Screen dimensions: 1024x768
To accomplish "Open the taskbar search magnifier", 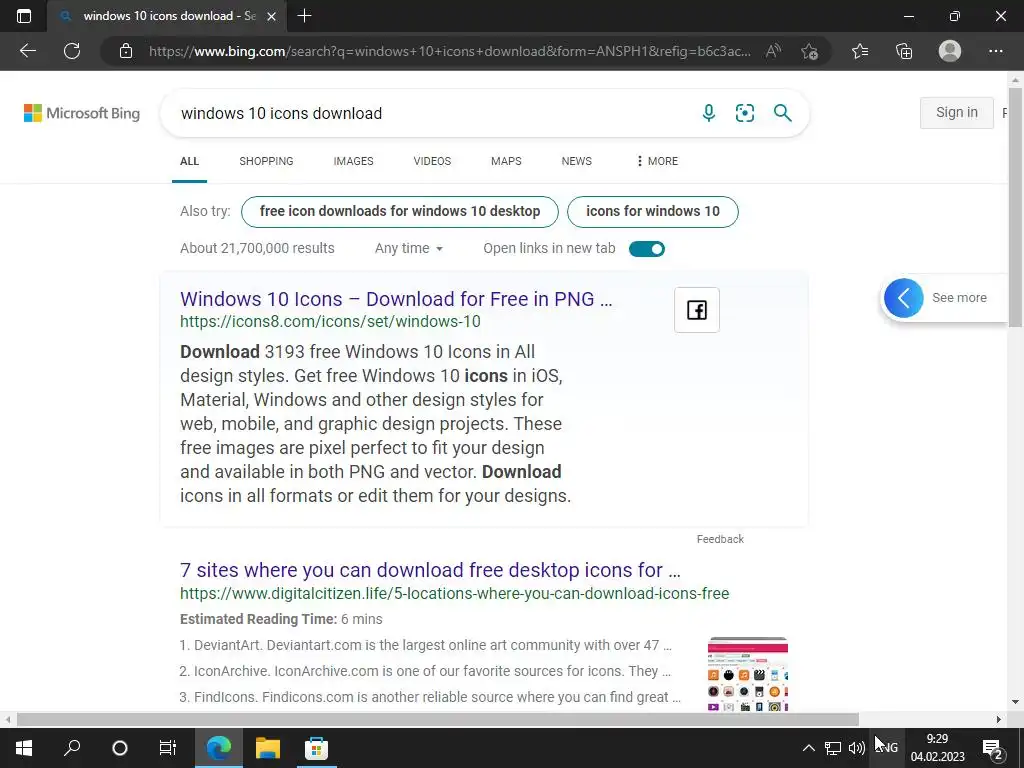I will [72, 748].
